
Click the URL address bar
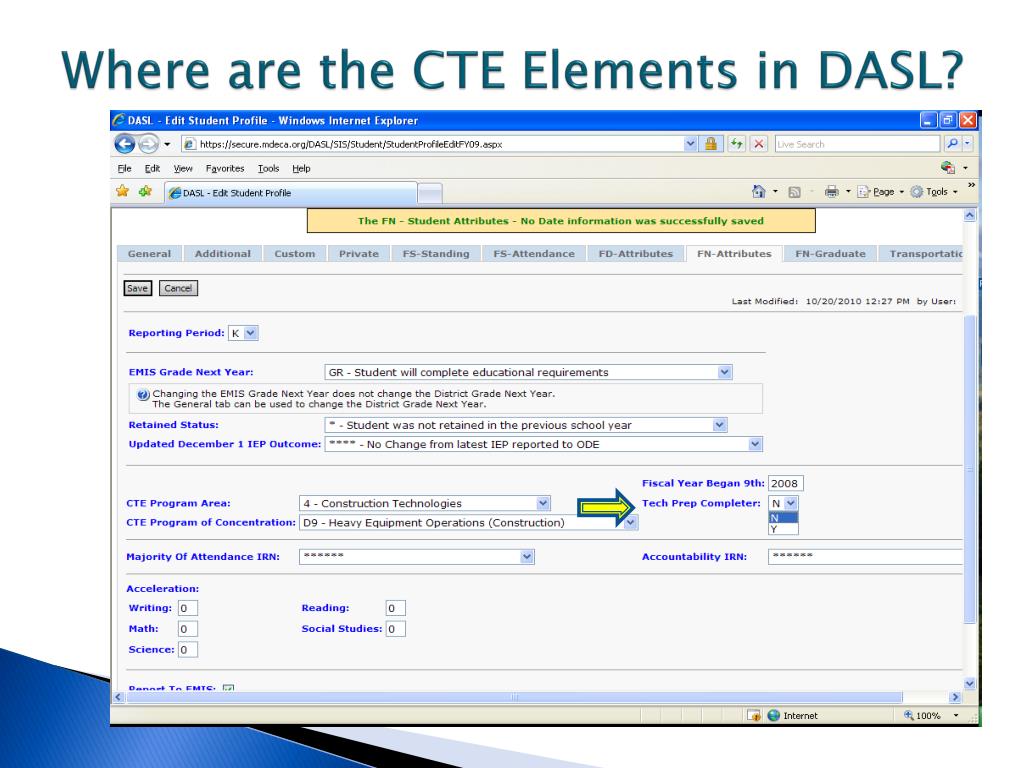[433, 144]
